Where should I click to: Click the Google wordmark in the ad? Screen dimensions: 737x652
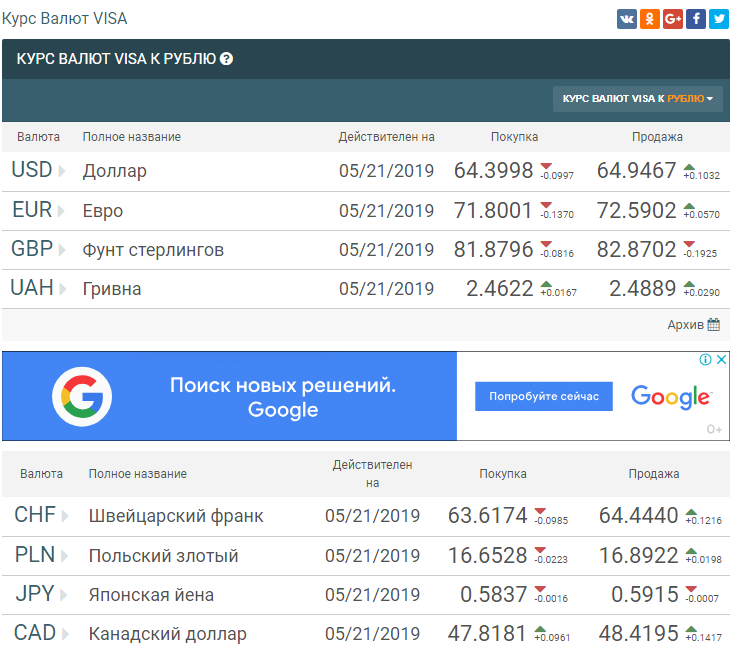(x=671, y=397)
